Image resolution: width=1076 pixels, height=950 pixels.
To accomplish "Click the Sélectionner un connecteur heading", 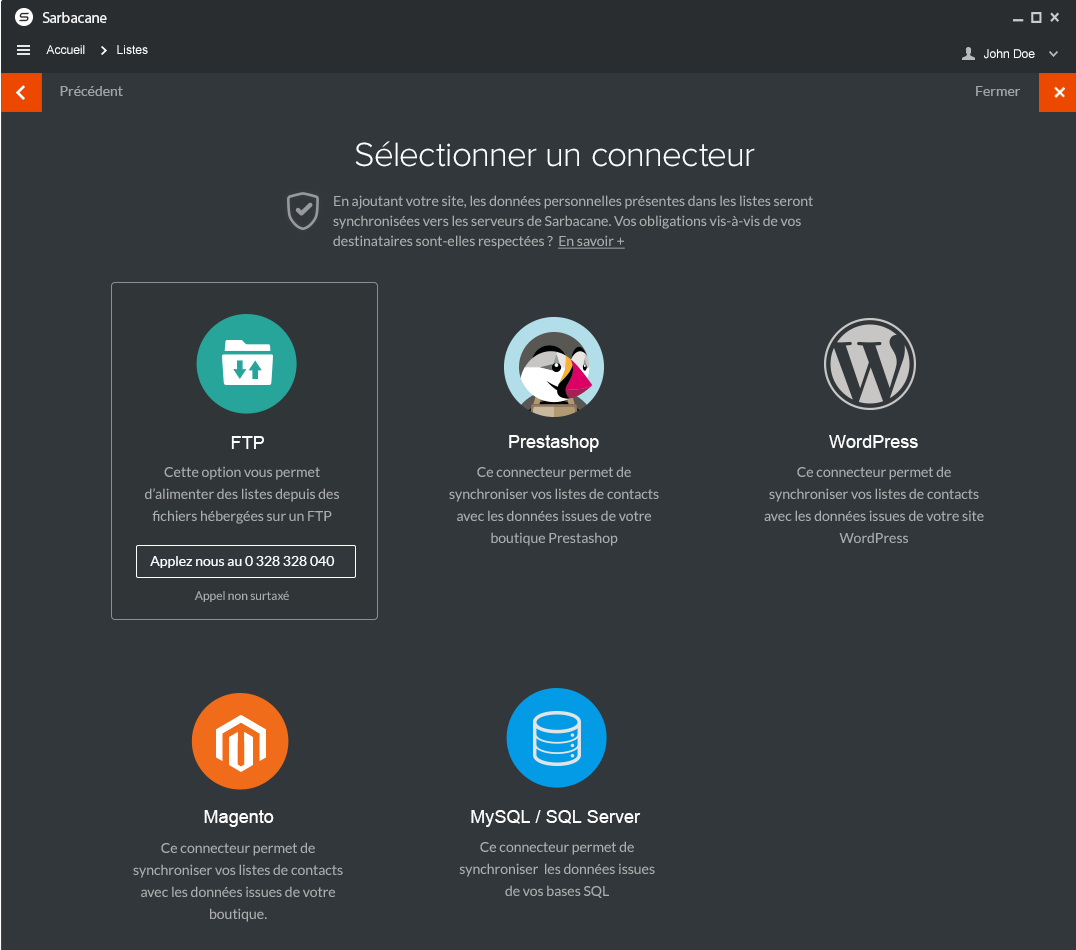I will point(554,155).
